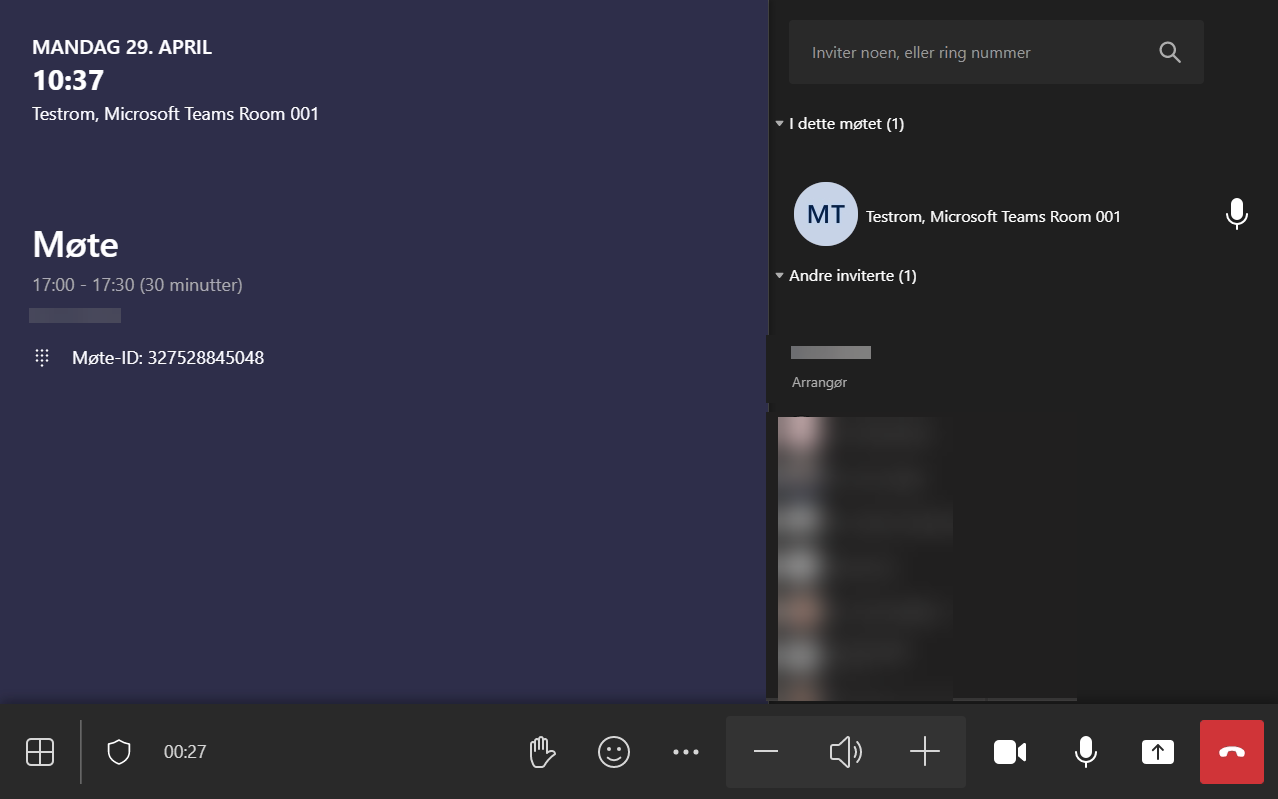Mute the microphone in bottom toolbar
Image resolution: width=1278 pixels, height=799 pixels.
[1085, 752]
